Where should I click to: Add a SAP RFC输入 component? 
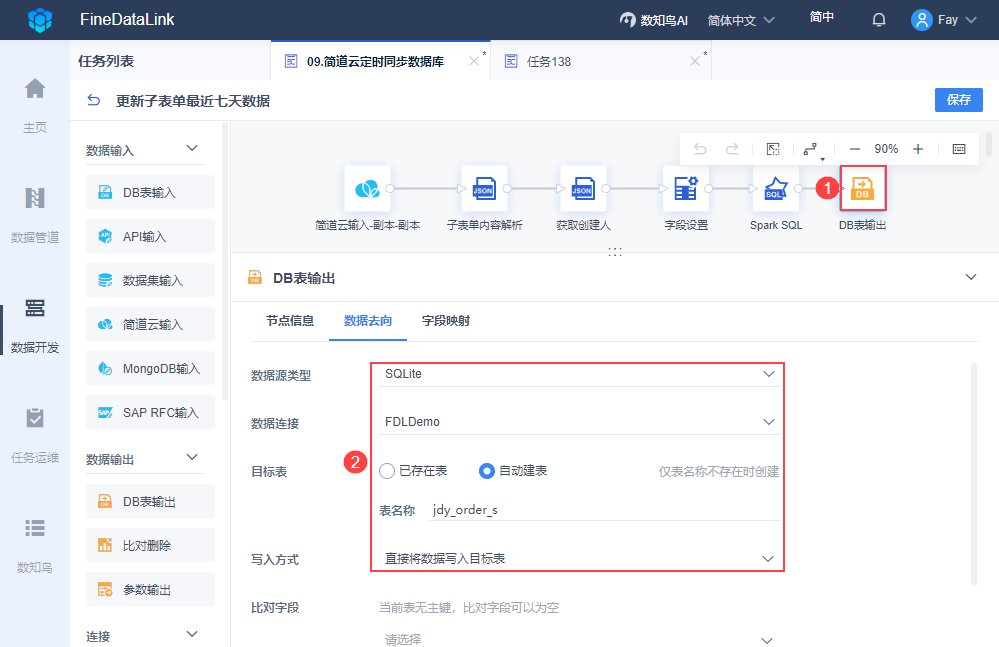point(150,412)
